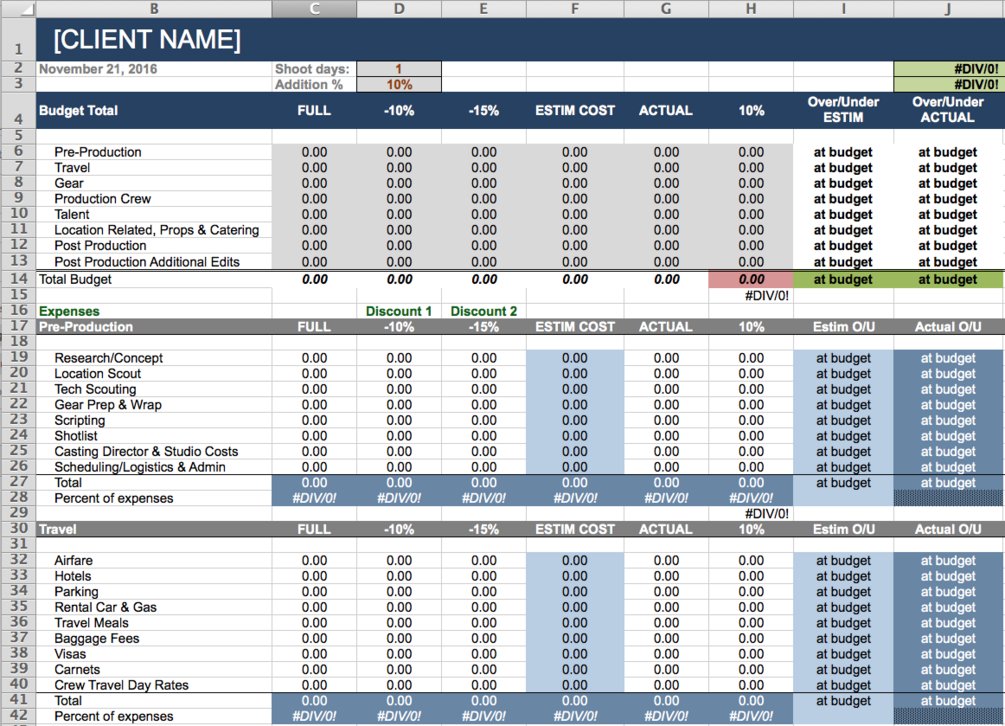Click the red Total Budget 10% cell
The width and height of the screenshot is (1005, 726).
click(751, 279)
